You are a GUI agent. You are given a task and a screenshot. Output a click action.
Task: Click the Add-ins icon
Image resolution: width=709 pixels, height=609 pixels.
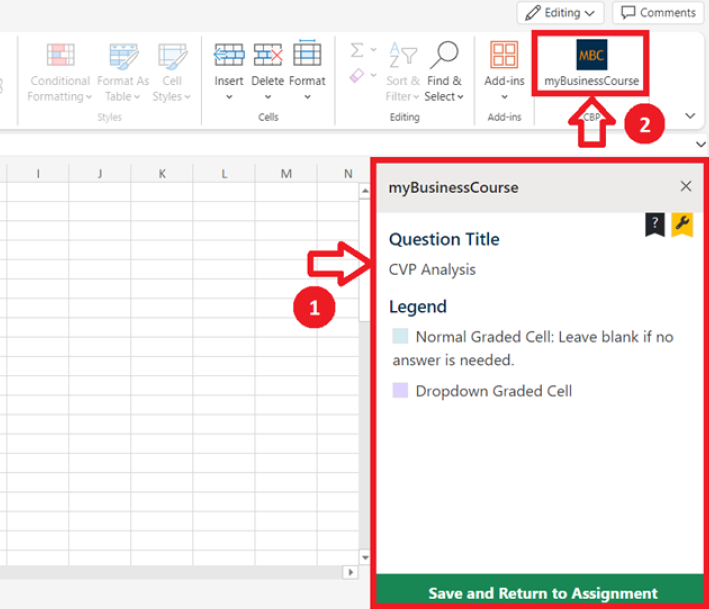(504, 55)
